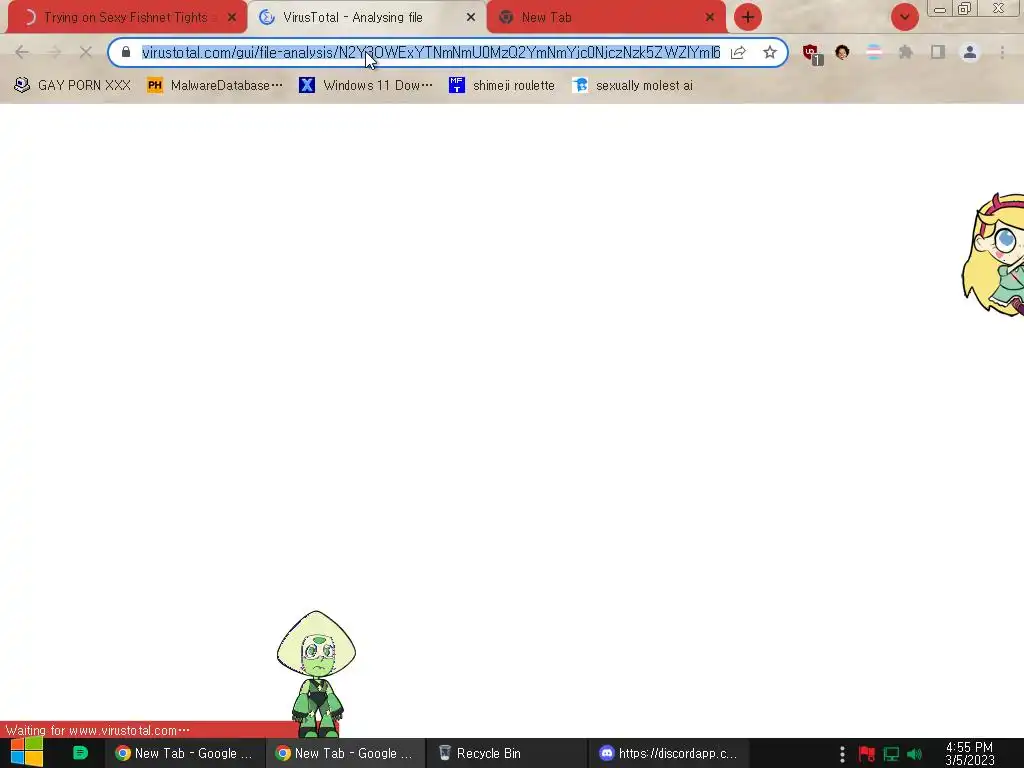Screen dimensions: 1024x768
Task: Go back to previous page
Action: (x=22, y=52)
